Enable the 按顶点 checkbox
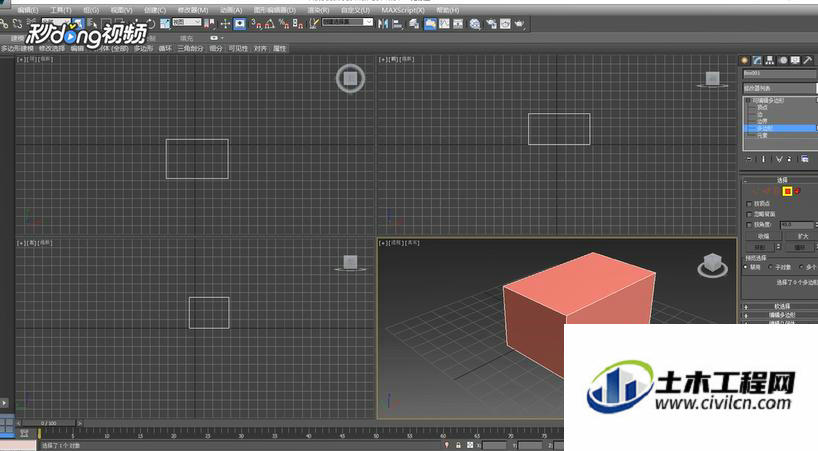This screenshot has height=451, width=818. [x=749, y=204]
